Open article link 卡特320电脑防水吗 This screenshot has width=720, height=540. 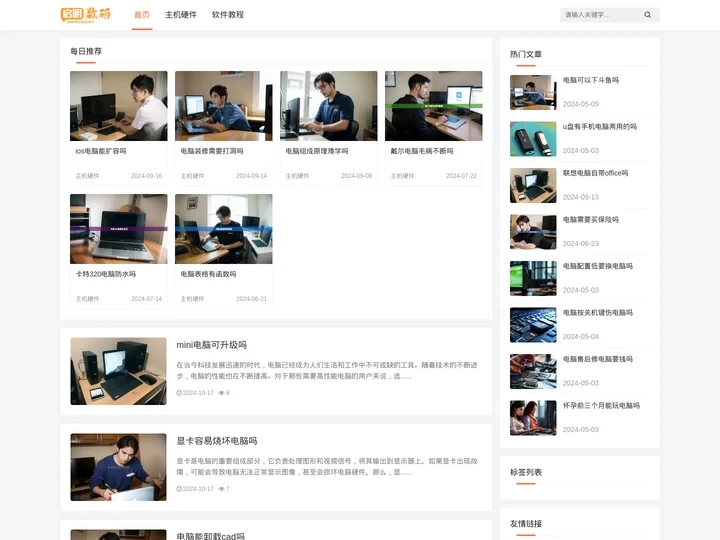(x=106, y=274)
